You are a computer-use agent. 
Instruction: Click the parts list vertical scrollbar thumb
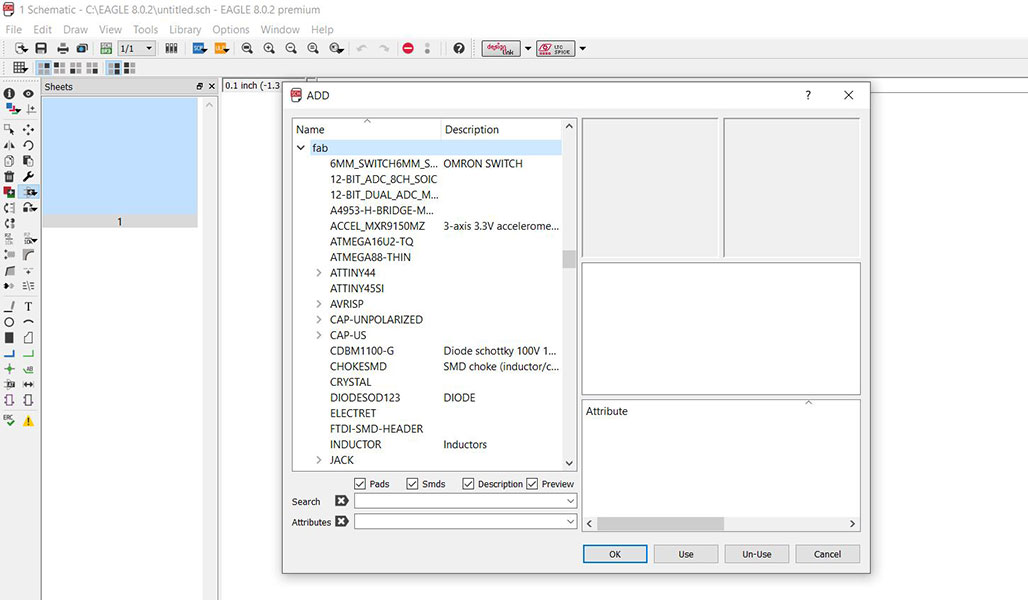pos(569,259)
